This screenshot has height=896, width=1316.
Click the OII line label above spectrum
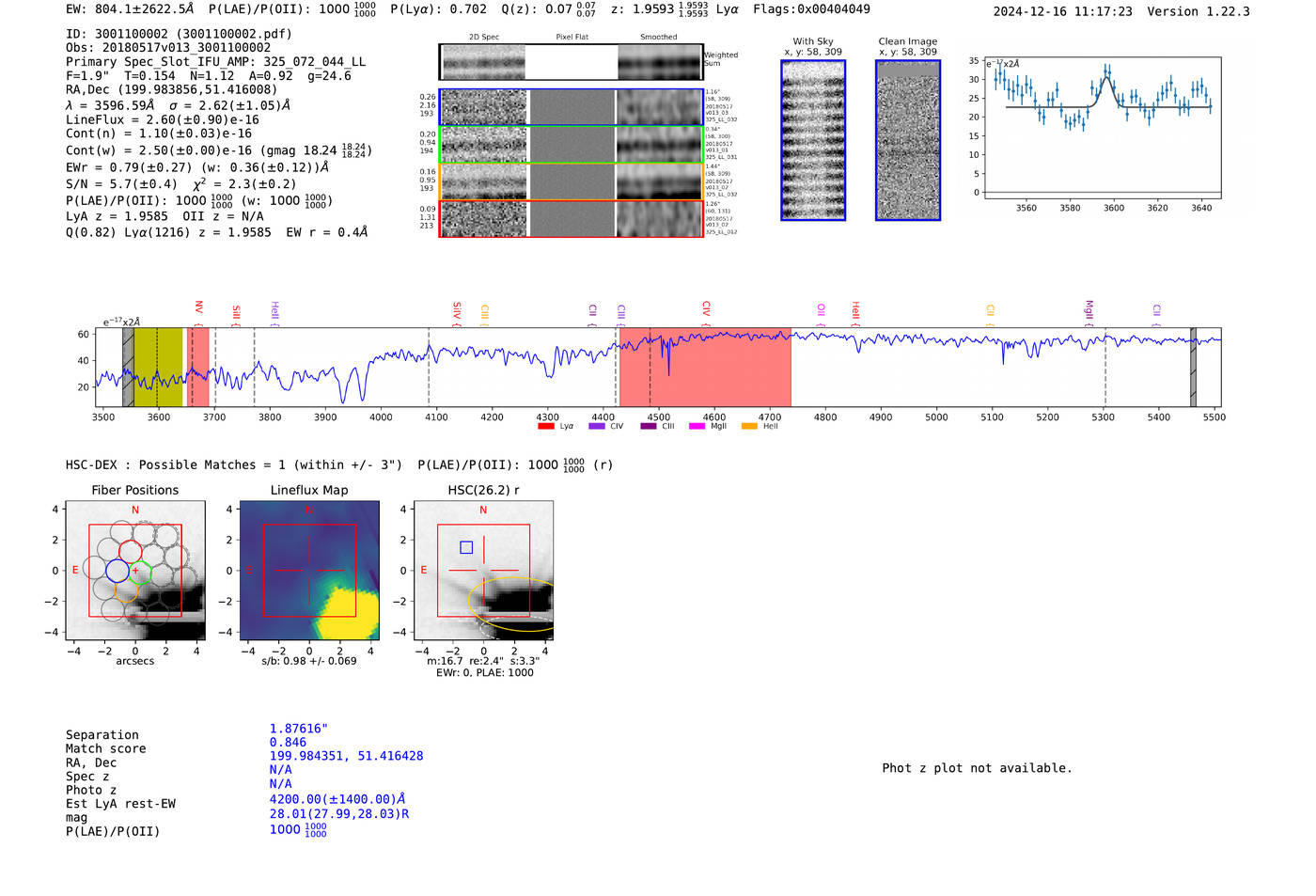821,310
